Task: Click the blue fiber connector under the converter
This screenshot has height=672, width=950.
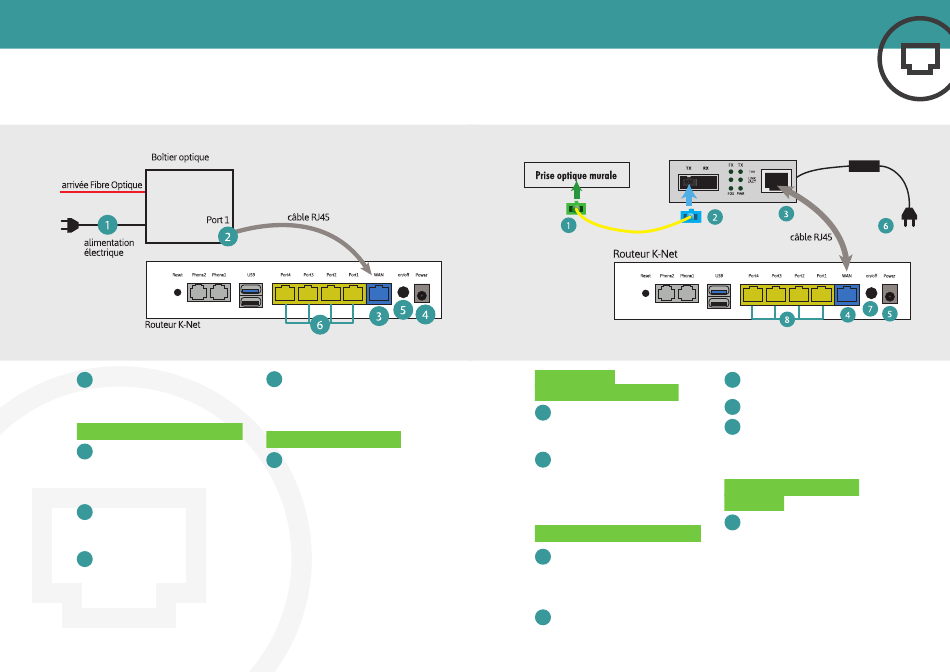Action: [691, 216]
